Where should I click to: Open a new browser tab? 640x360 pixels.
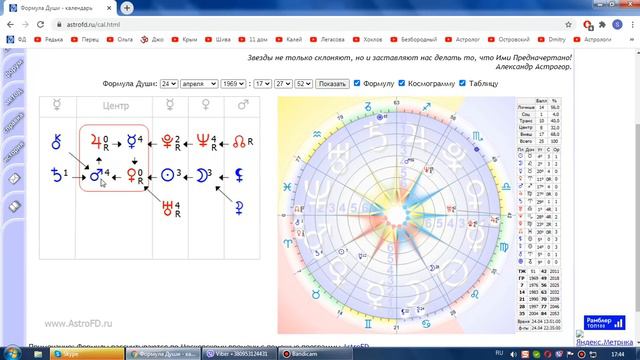tap(127, 8)
